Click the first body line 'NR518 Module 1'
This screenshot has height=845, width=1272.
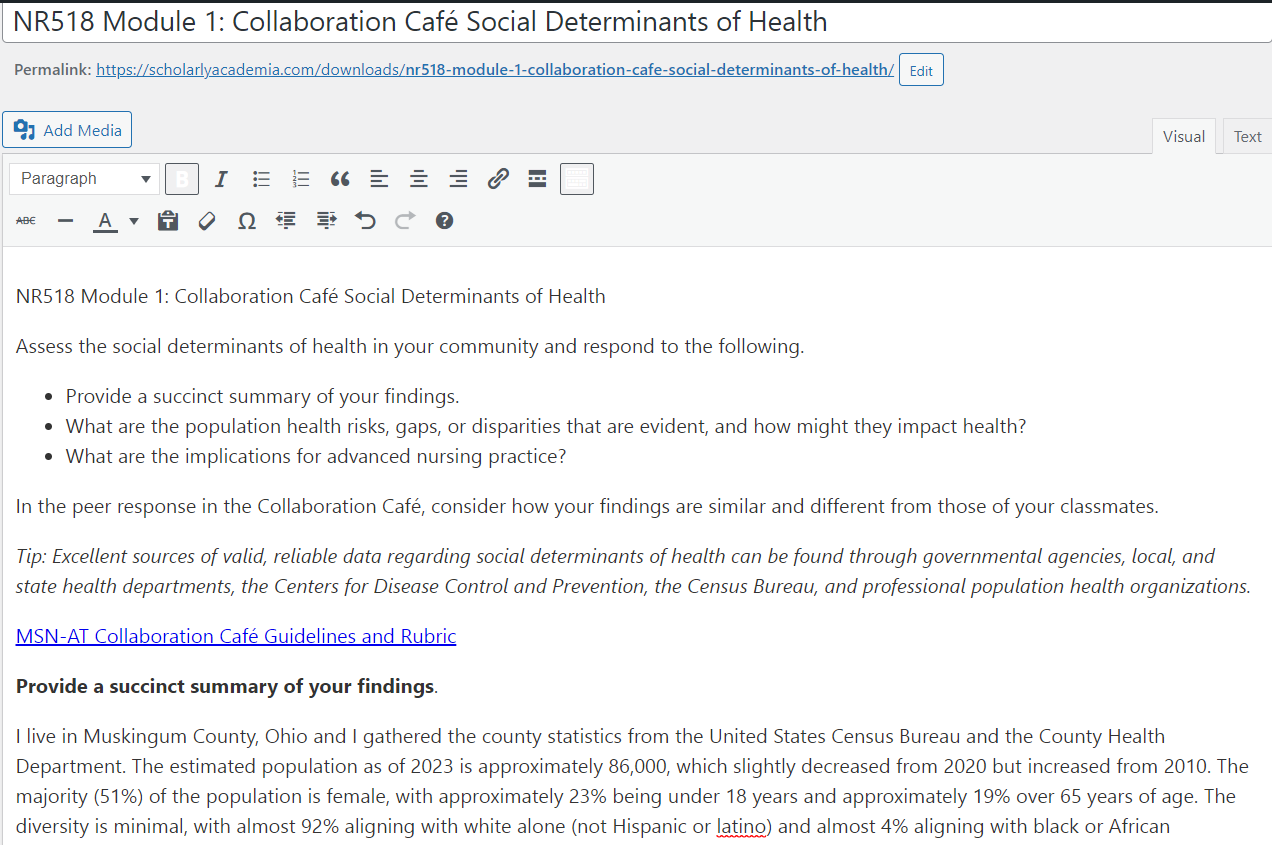pyautogui.click(x=311, y=296)
